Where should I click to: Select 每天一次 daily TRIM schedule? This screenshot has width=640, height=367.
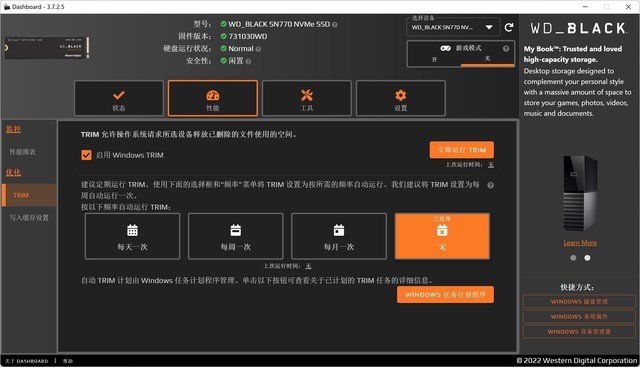[132, 236]
